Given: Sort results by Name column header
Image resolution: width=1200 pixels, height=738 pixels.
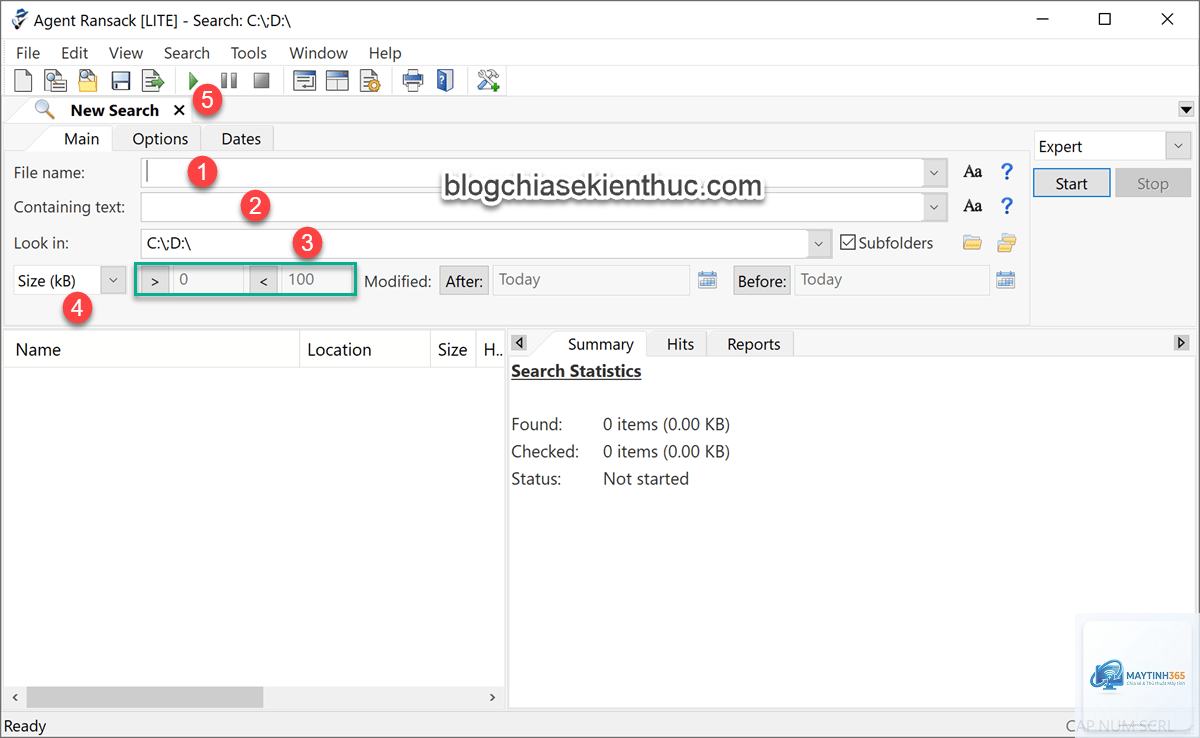Looking at the screenshot, I should 152,349.
